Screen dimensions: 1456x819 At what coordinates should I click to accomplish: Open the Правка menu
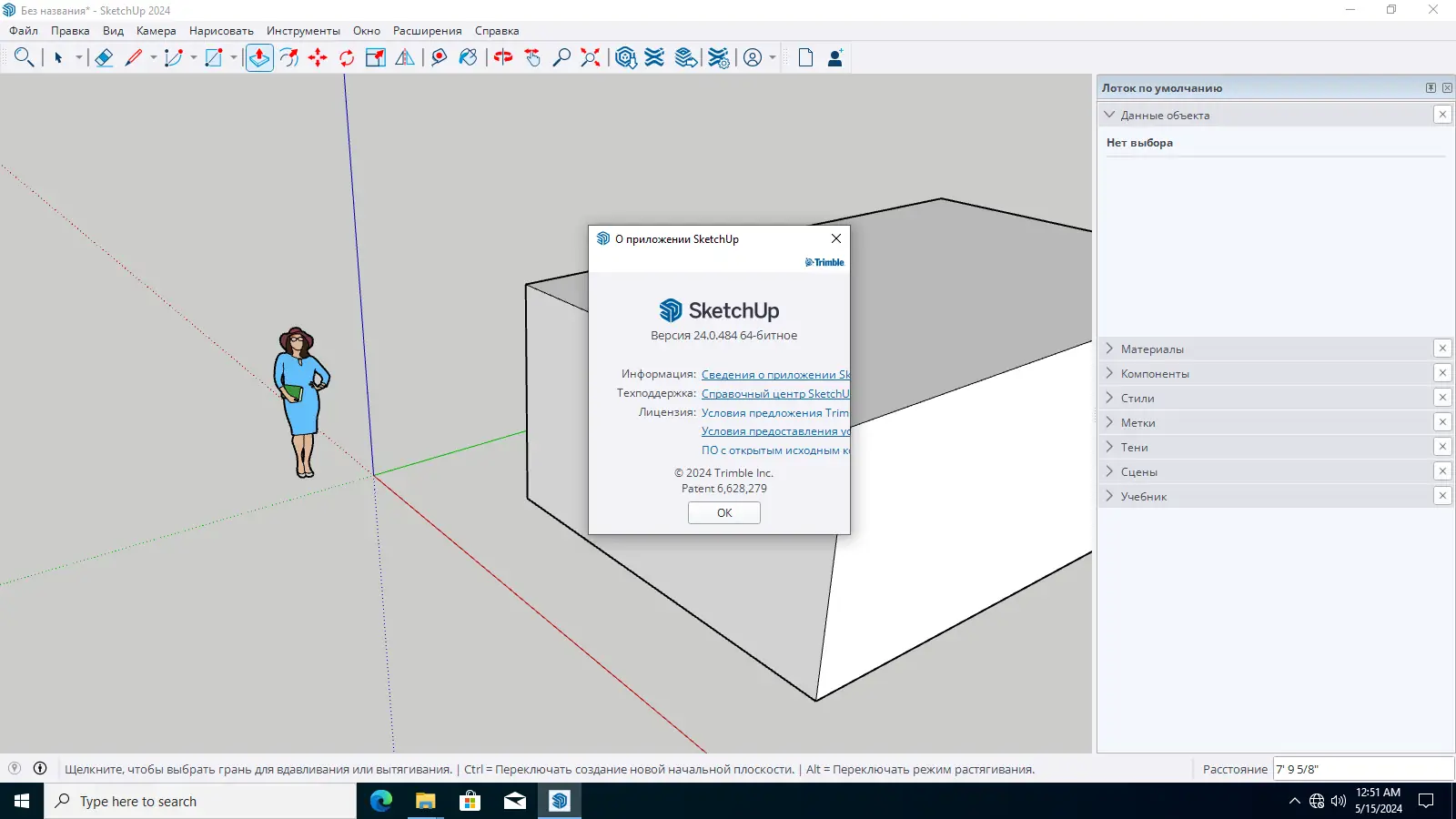click(x=70, y=31)
